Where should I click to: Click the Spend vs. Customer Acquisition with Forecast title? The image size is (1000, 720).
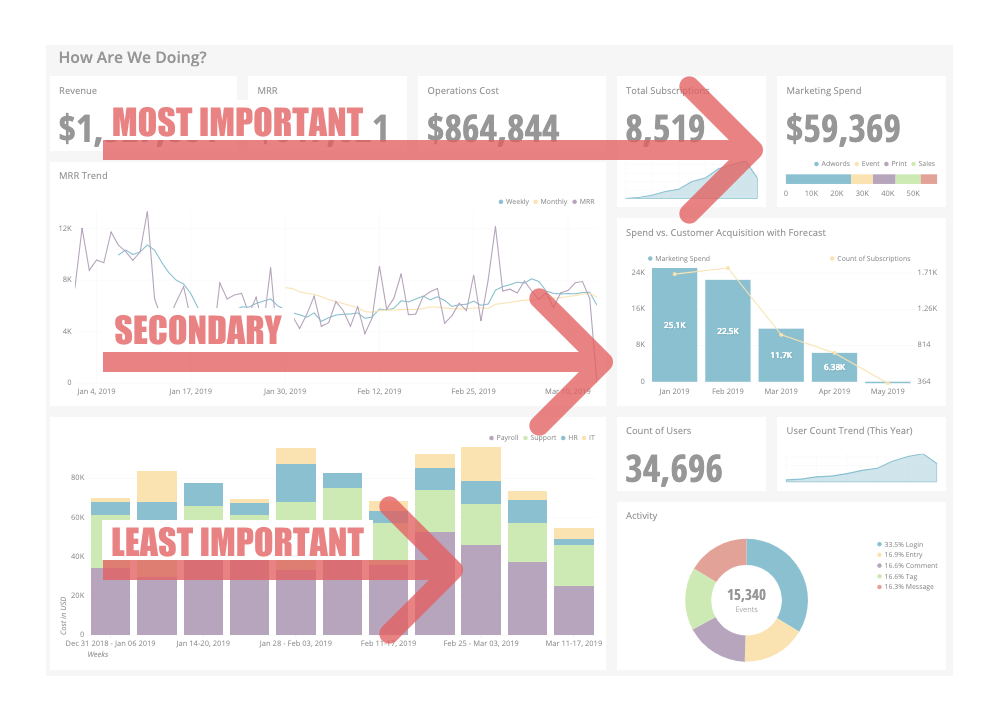point(725,233)
